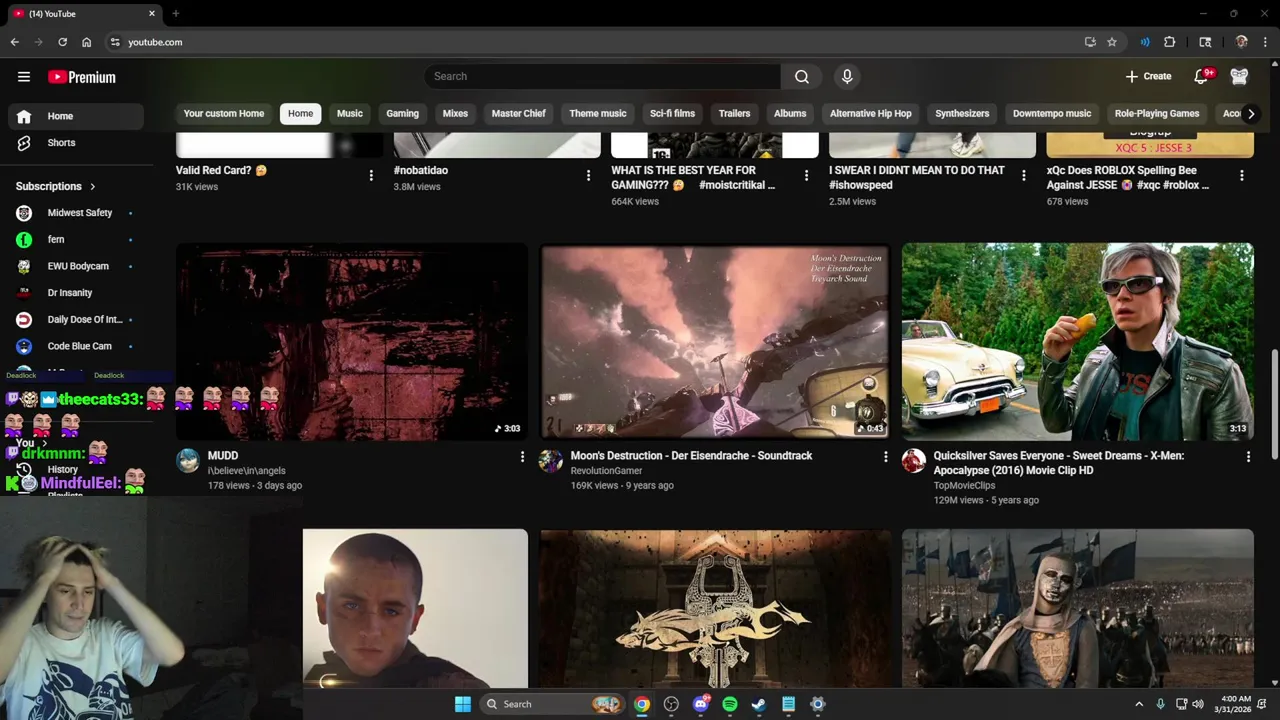
Task: Open the Chrome profile avatar
Action: tap(1241, 42)
